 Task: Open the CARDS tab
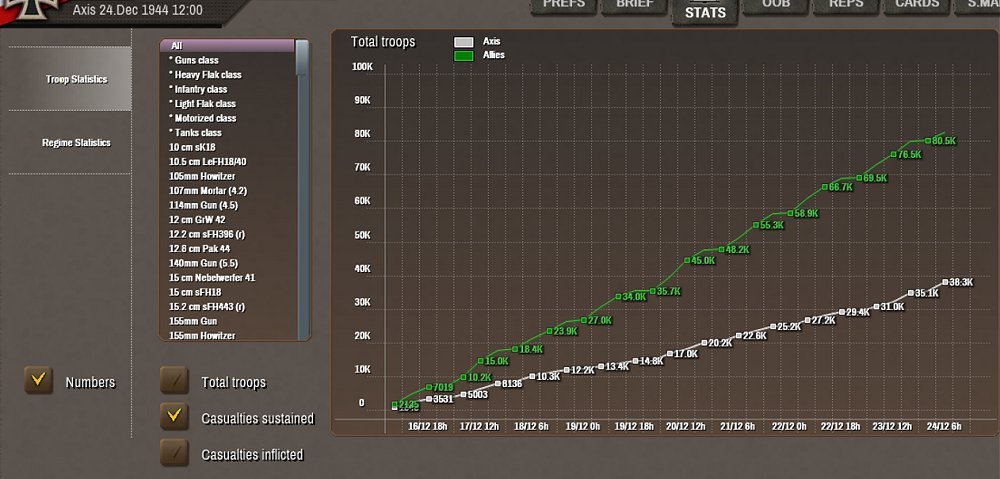[916, 5]
